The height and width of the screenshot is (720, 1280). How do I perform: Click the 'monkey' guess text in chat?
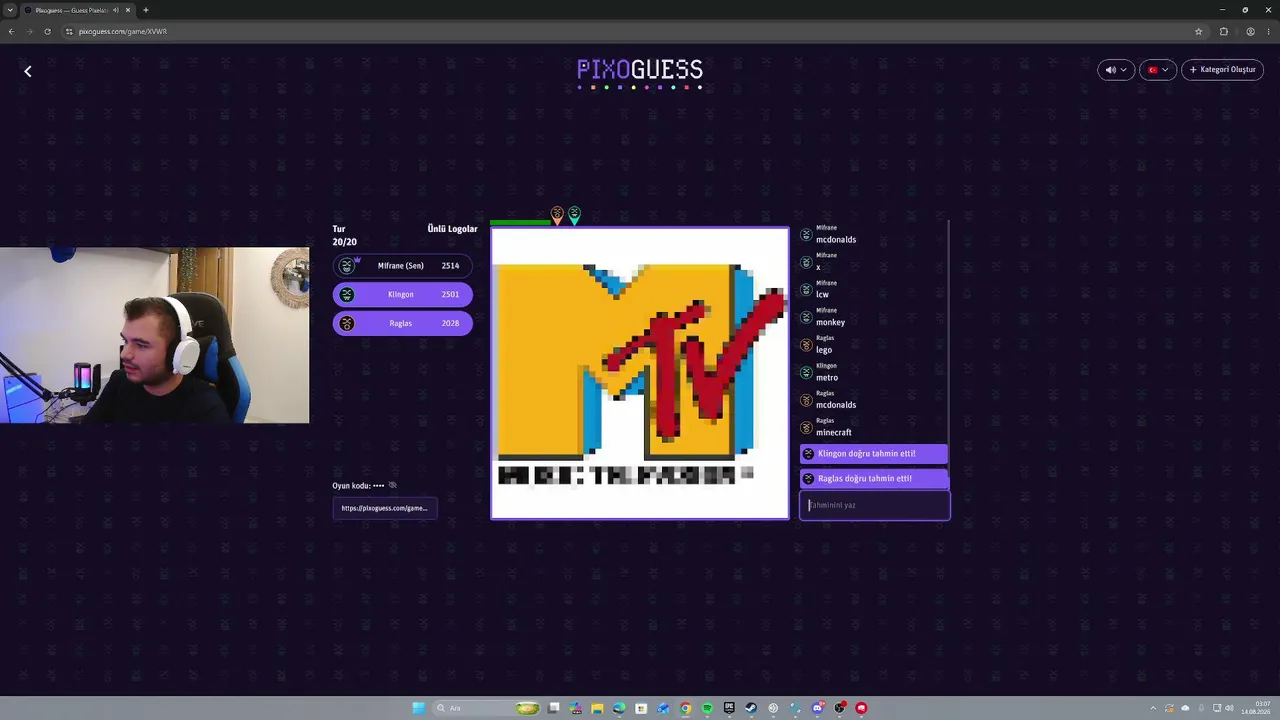tap(830, 323)
